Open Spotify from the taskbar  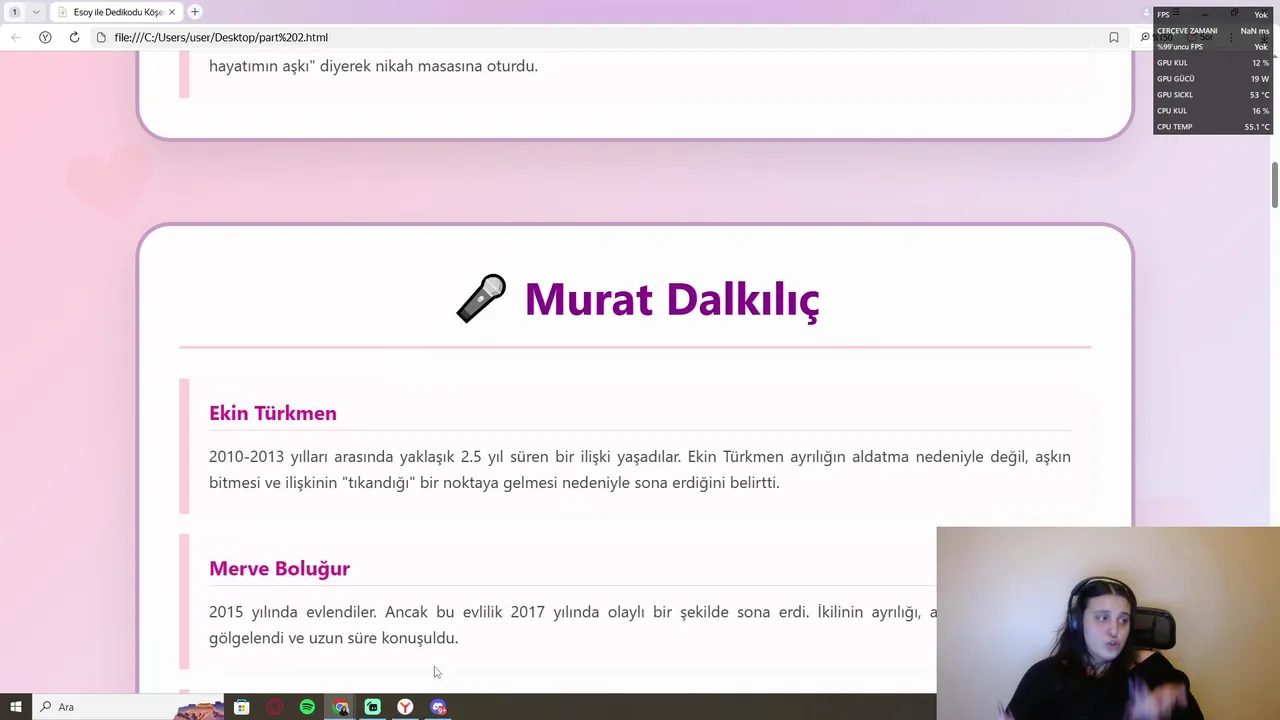pos(307,707)
